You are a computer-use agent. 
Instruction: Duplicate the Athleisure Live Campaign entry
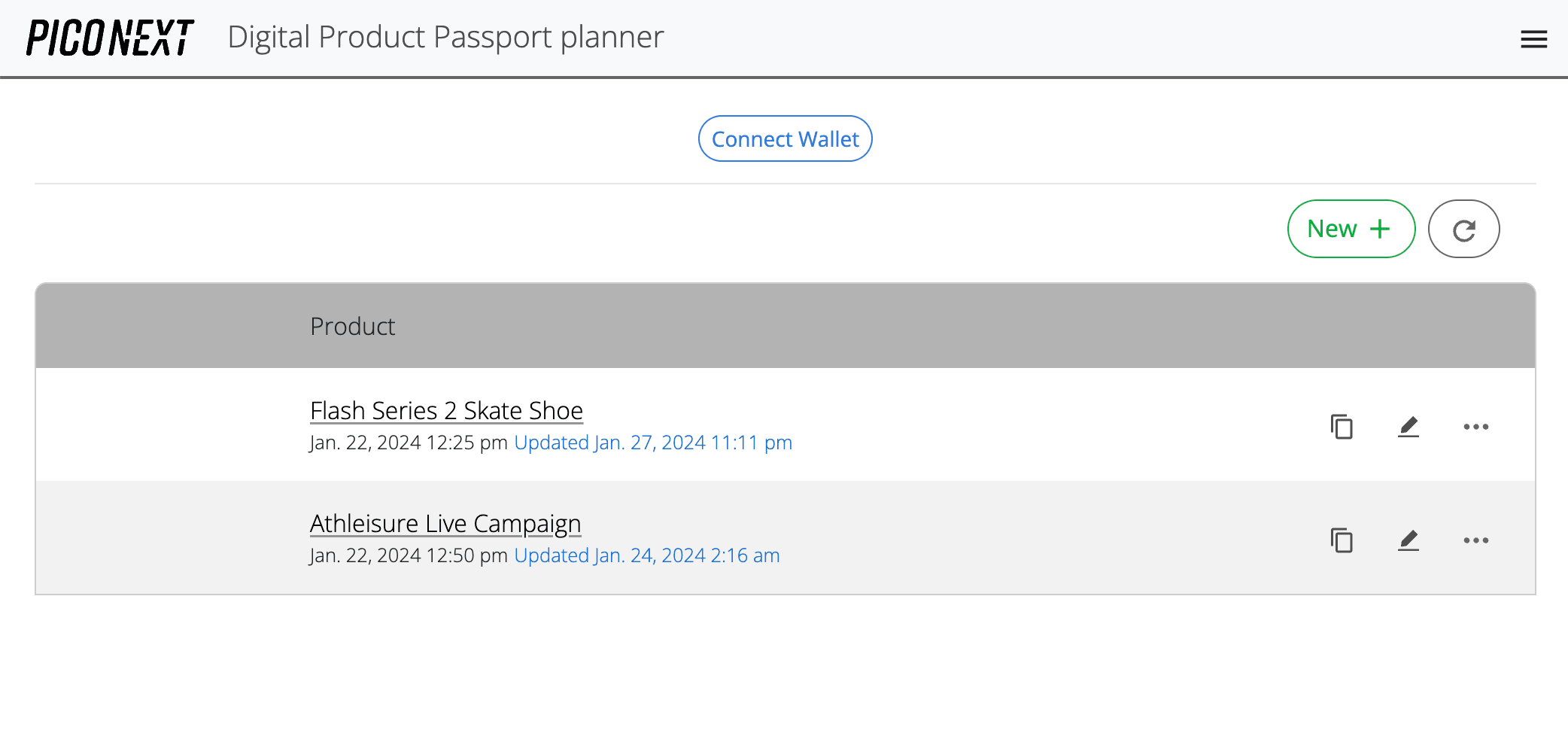(x=1342, y=540)
